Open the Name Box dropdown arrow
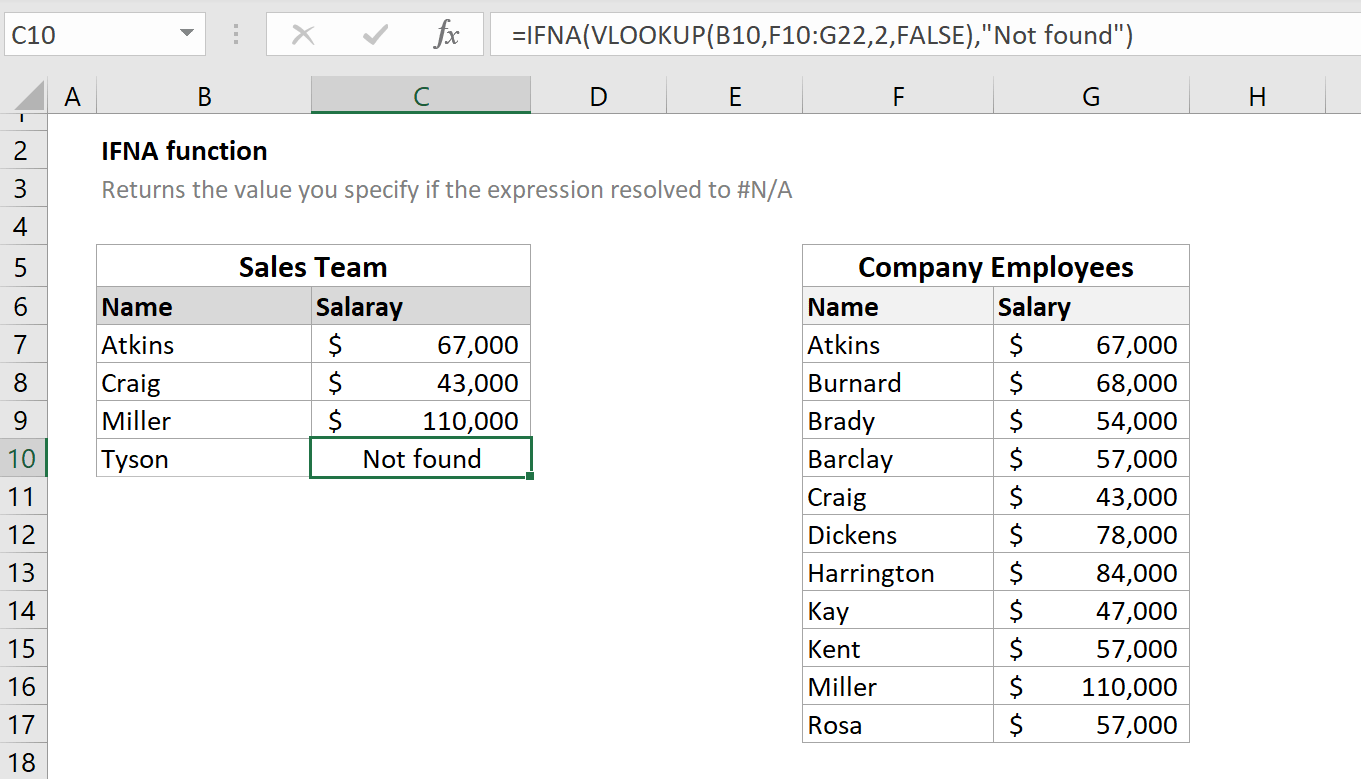 point(186,33)
